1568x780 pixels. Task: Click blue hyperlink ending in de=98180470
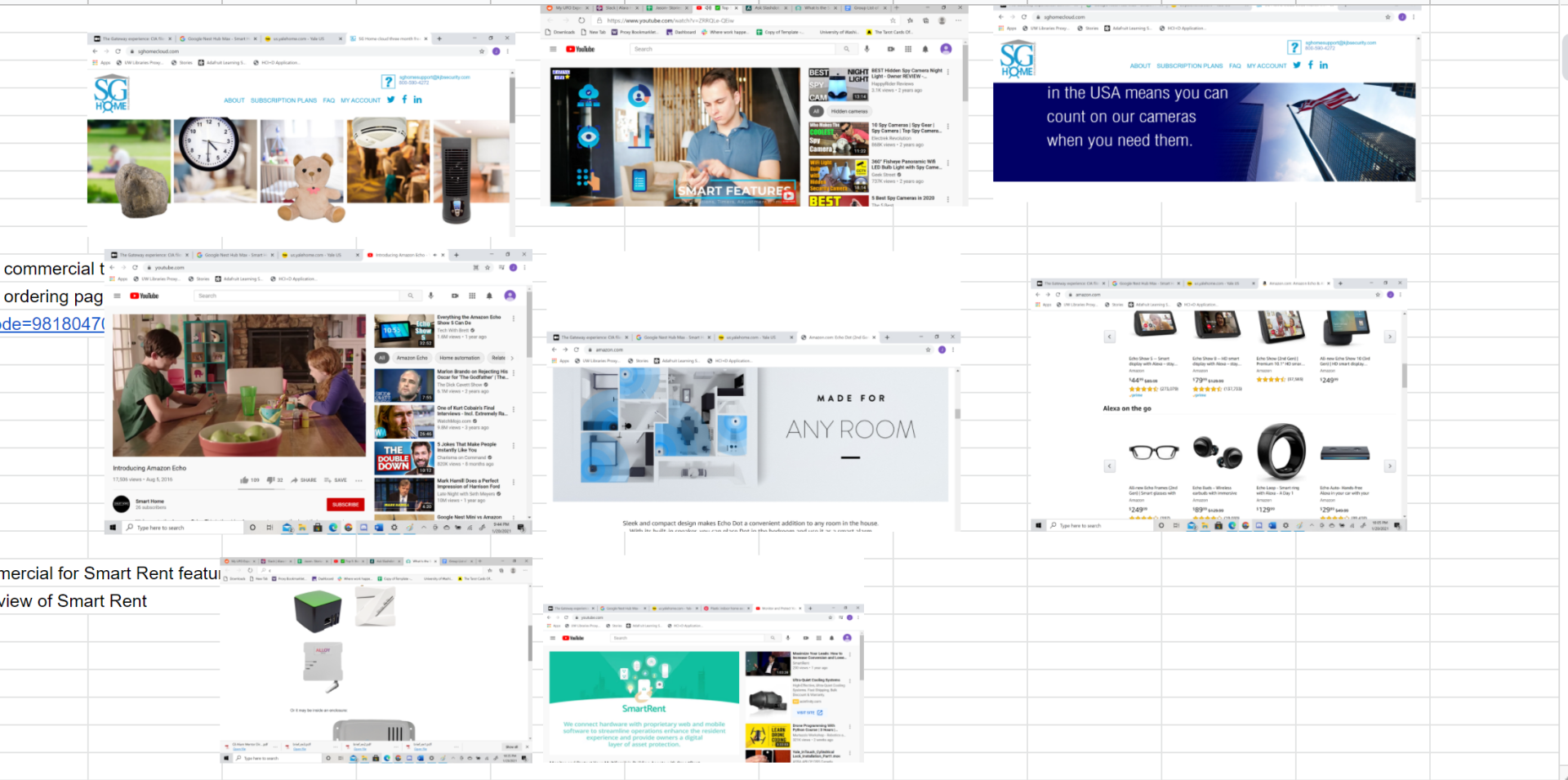pyautogui.click(x=52, y=323)
